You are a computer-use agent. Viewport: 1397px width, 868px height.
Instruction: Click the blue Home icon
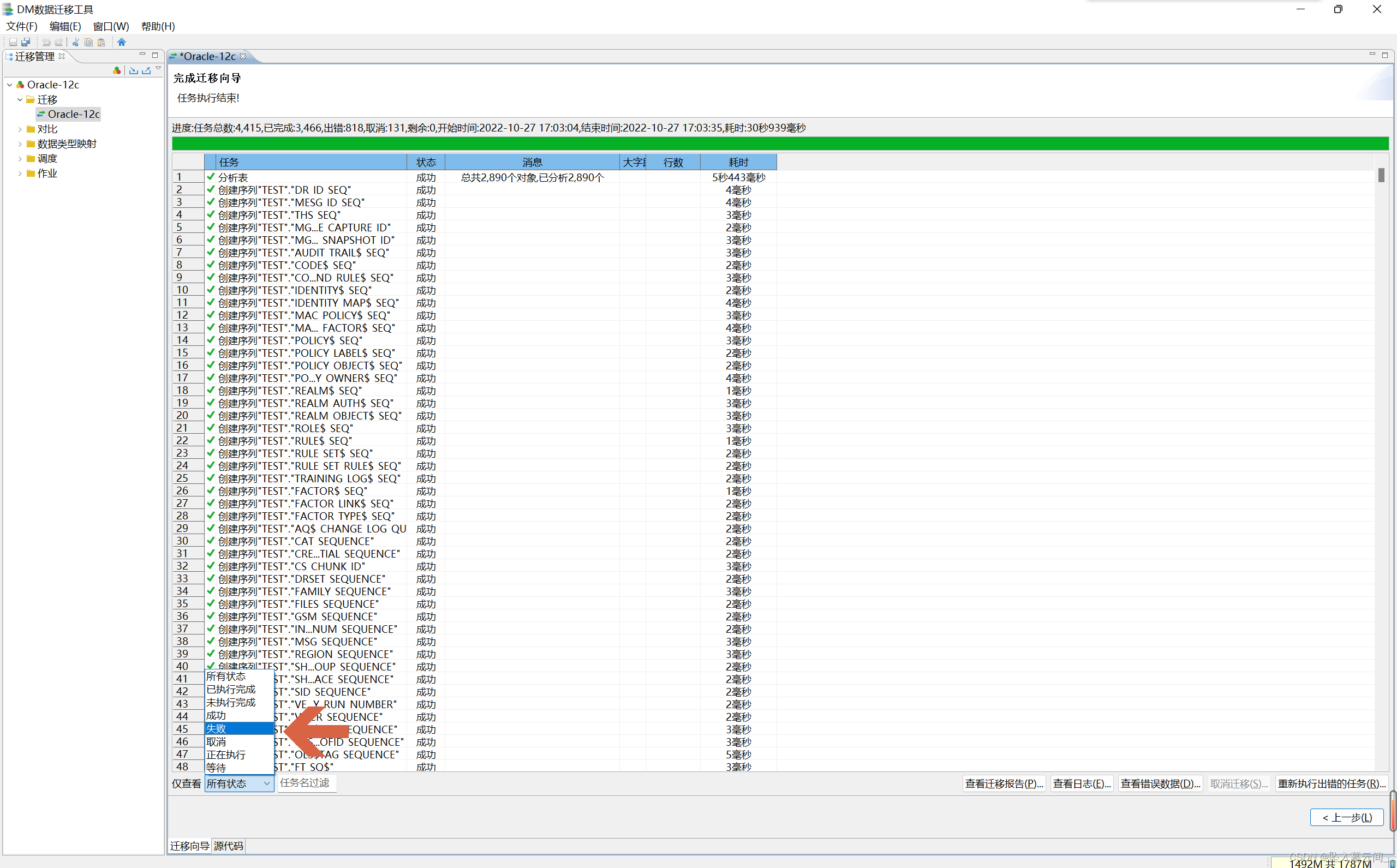point(122,43)
